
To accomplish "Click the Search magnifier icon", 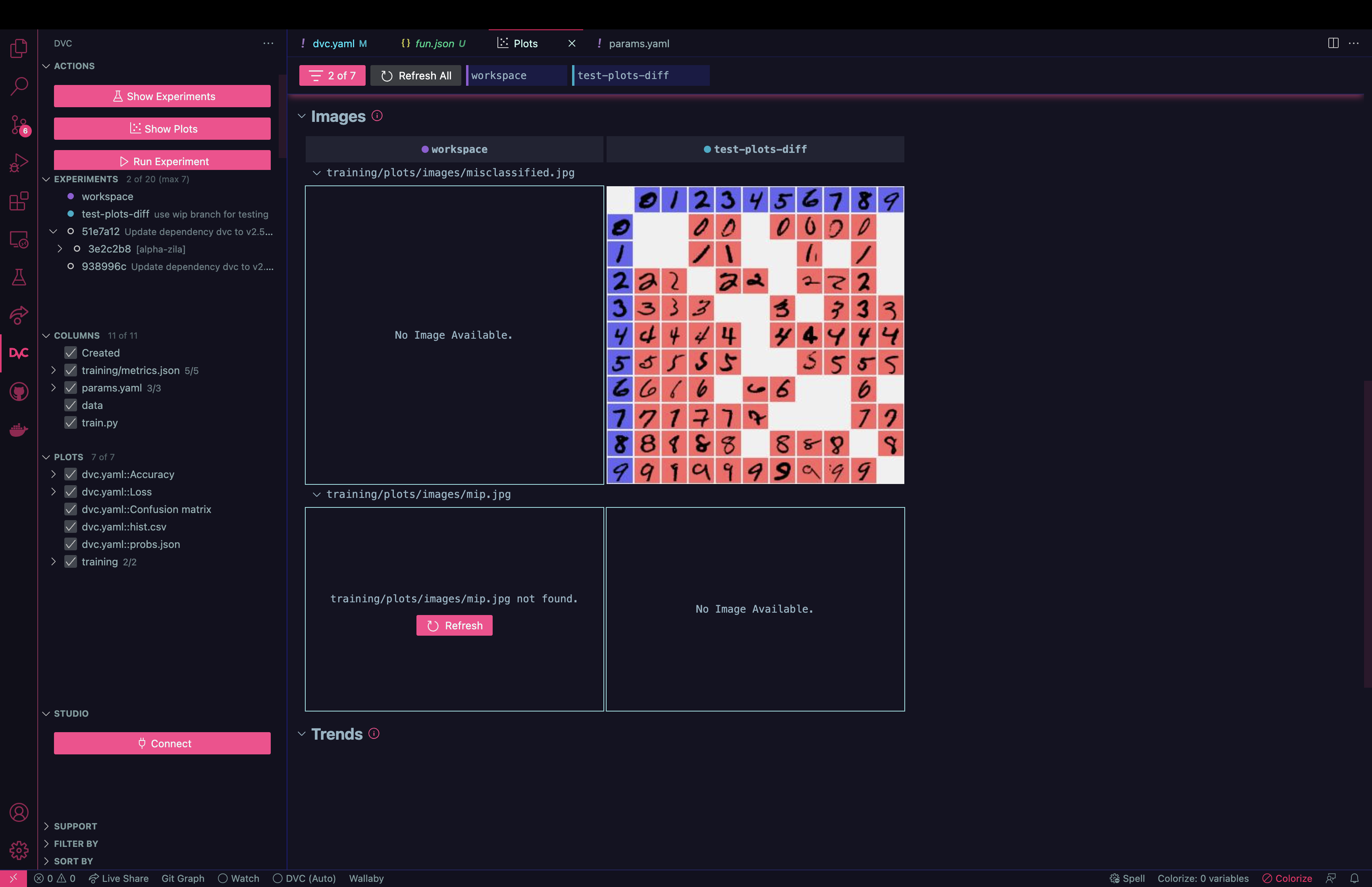I will click(x=18, y=87).
